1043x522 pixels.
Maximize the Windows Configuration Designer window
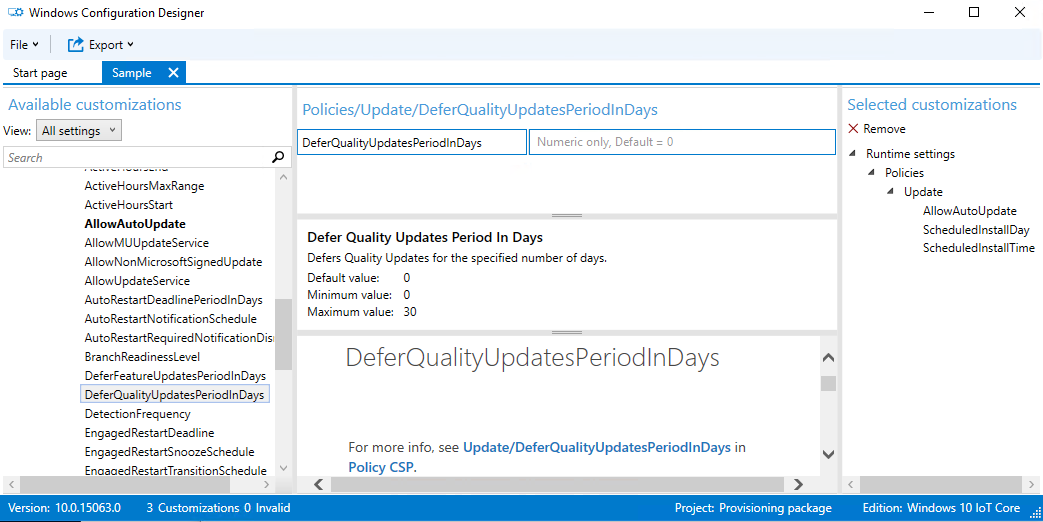[974, 13]
